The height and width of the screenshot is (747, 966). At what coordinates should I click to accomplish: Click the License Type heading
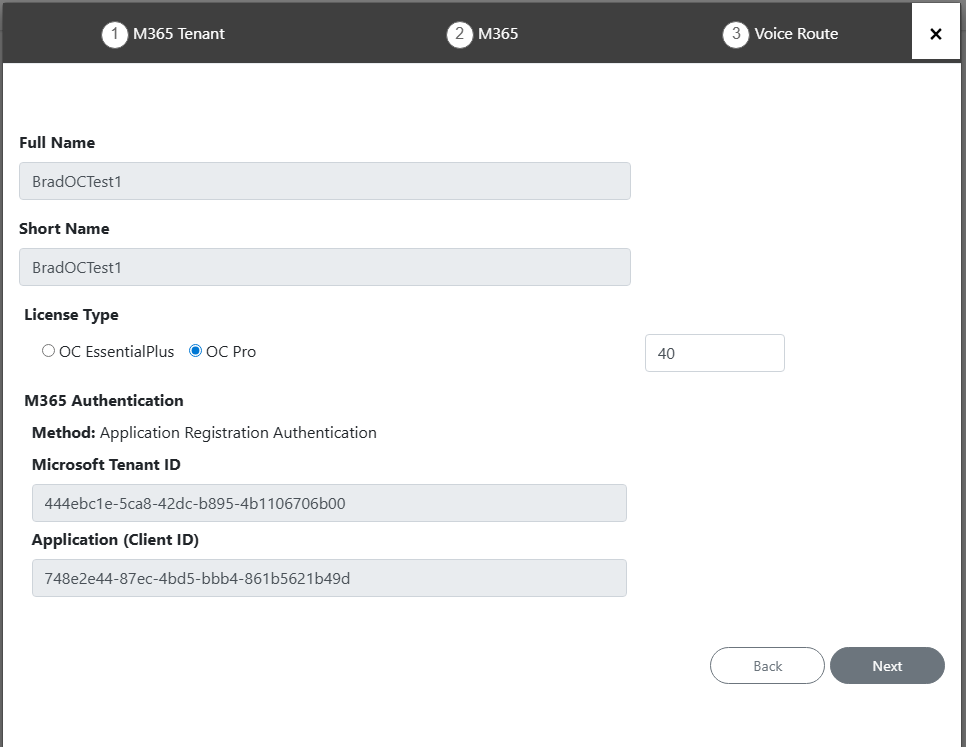tap(71, 315)
